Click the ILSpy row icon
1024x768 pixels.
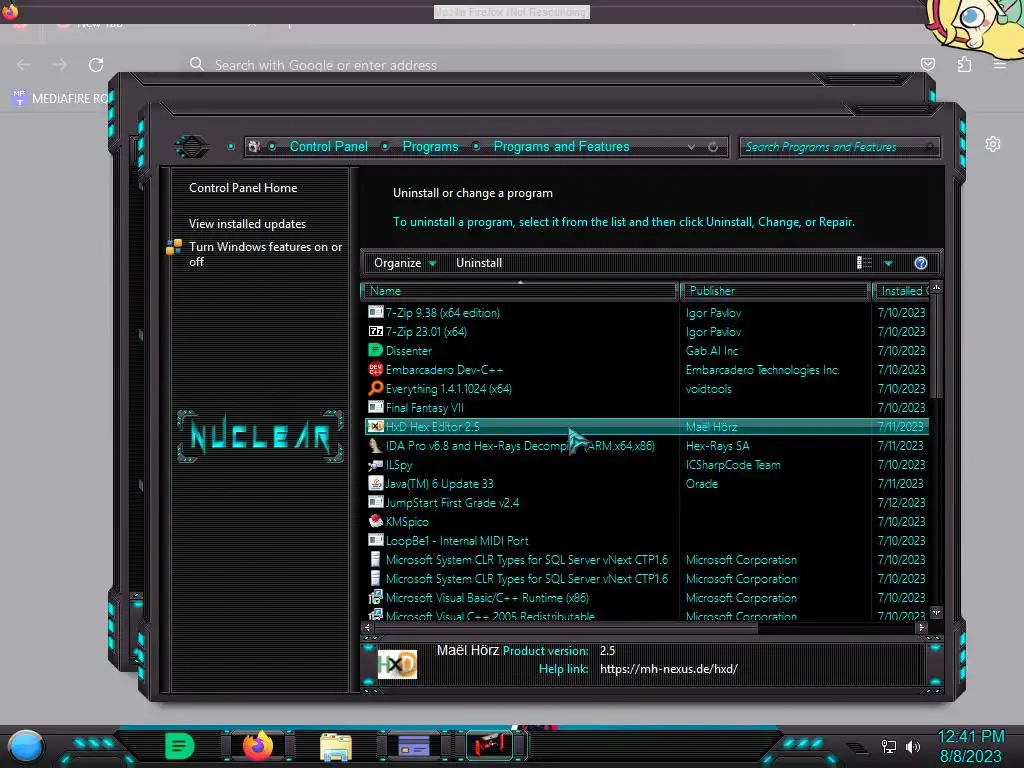tap(376, 464)
